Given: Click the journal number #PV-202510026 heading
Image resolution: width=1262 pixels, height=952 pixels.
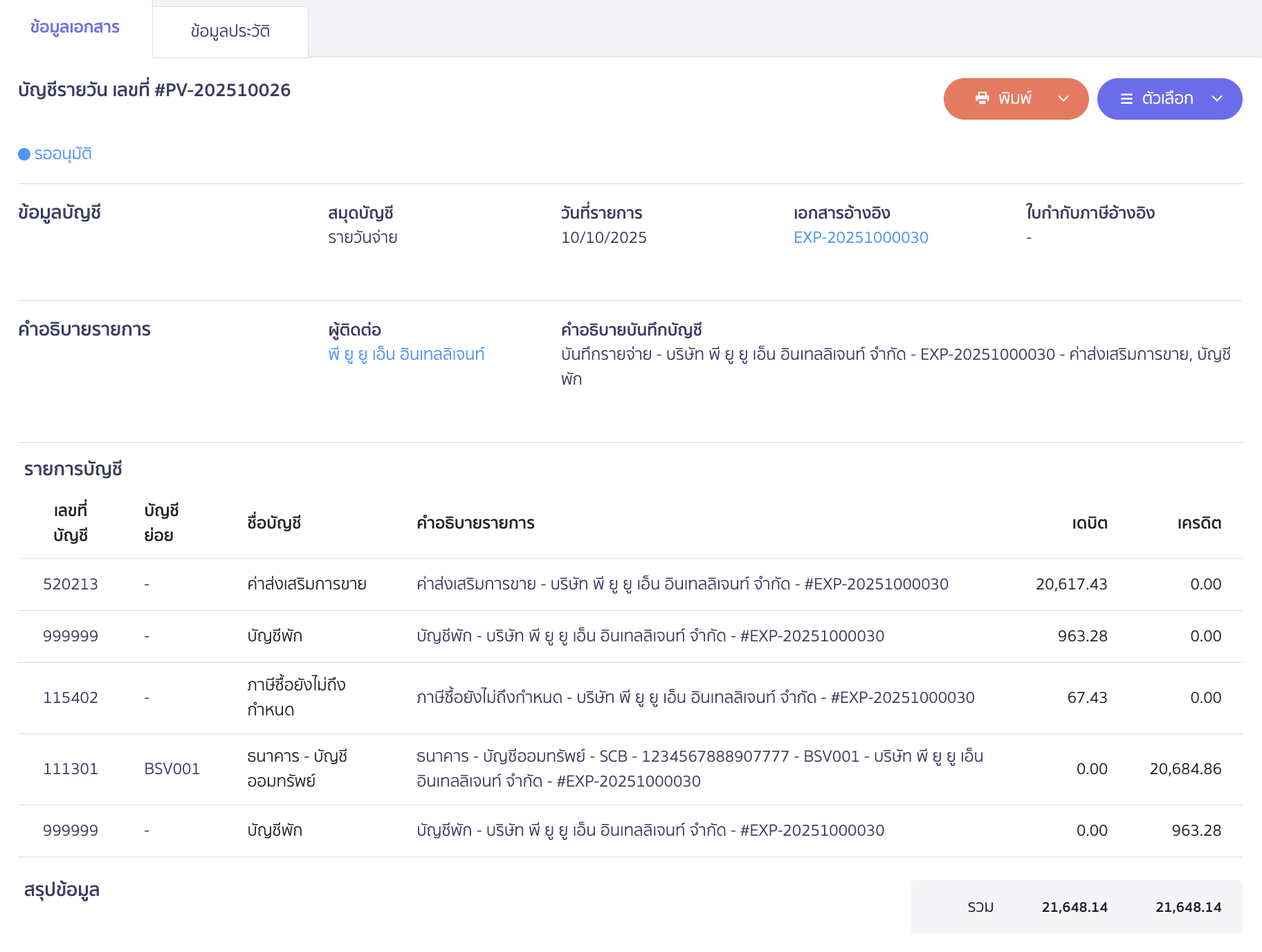Looking at the screenshot, I should (x=154, y=90).
